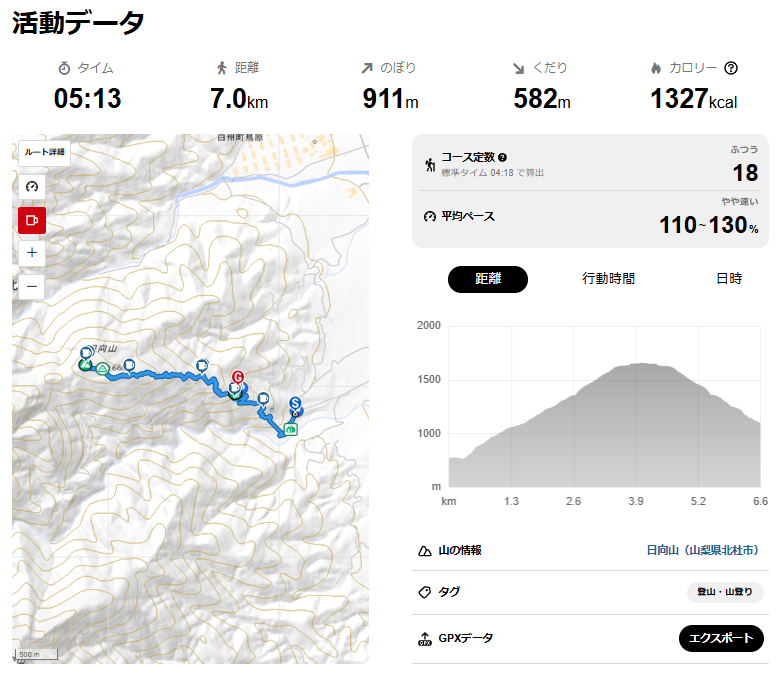Click the 平均ペース row
Image resolution: width=781 pixels, height=676 pixels.
click(590, 219)
